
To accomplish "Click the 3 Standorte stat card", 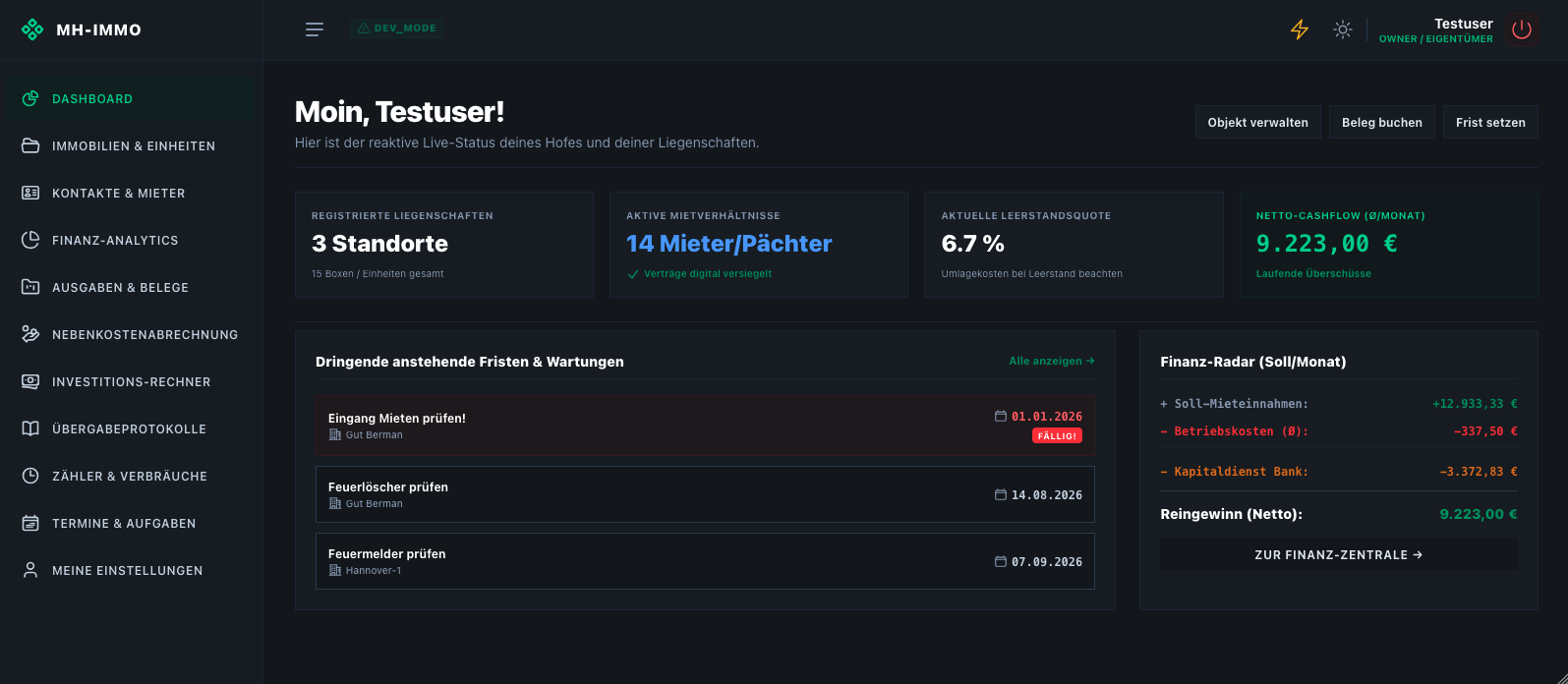I will 444,245.
